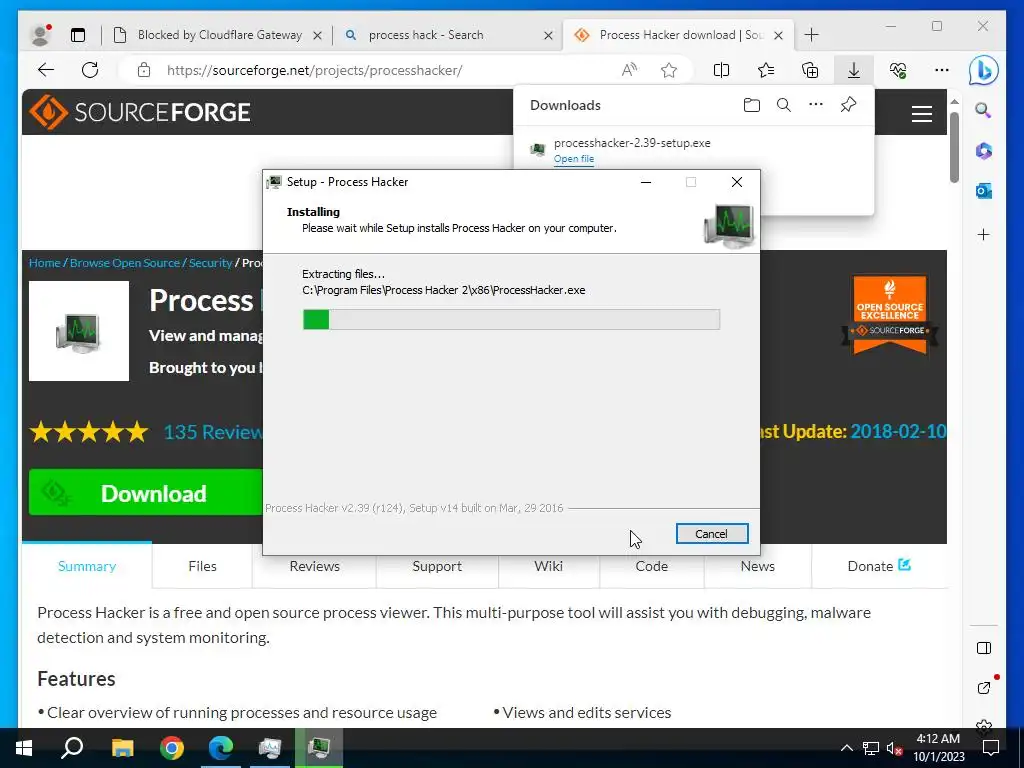Open Outlook in the Edge sidebar

[984, 191]
